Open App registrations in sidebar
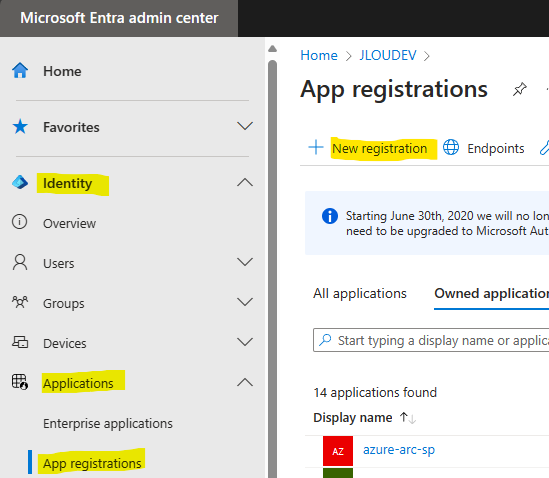Viewport: 549px width, 478px height. point(92,463)
